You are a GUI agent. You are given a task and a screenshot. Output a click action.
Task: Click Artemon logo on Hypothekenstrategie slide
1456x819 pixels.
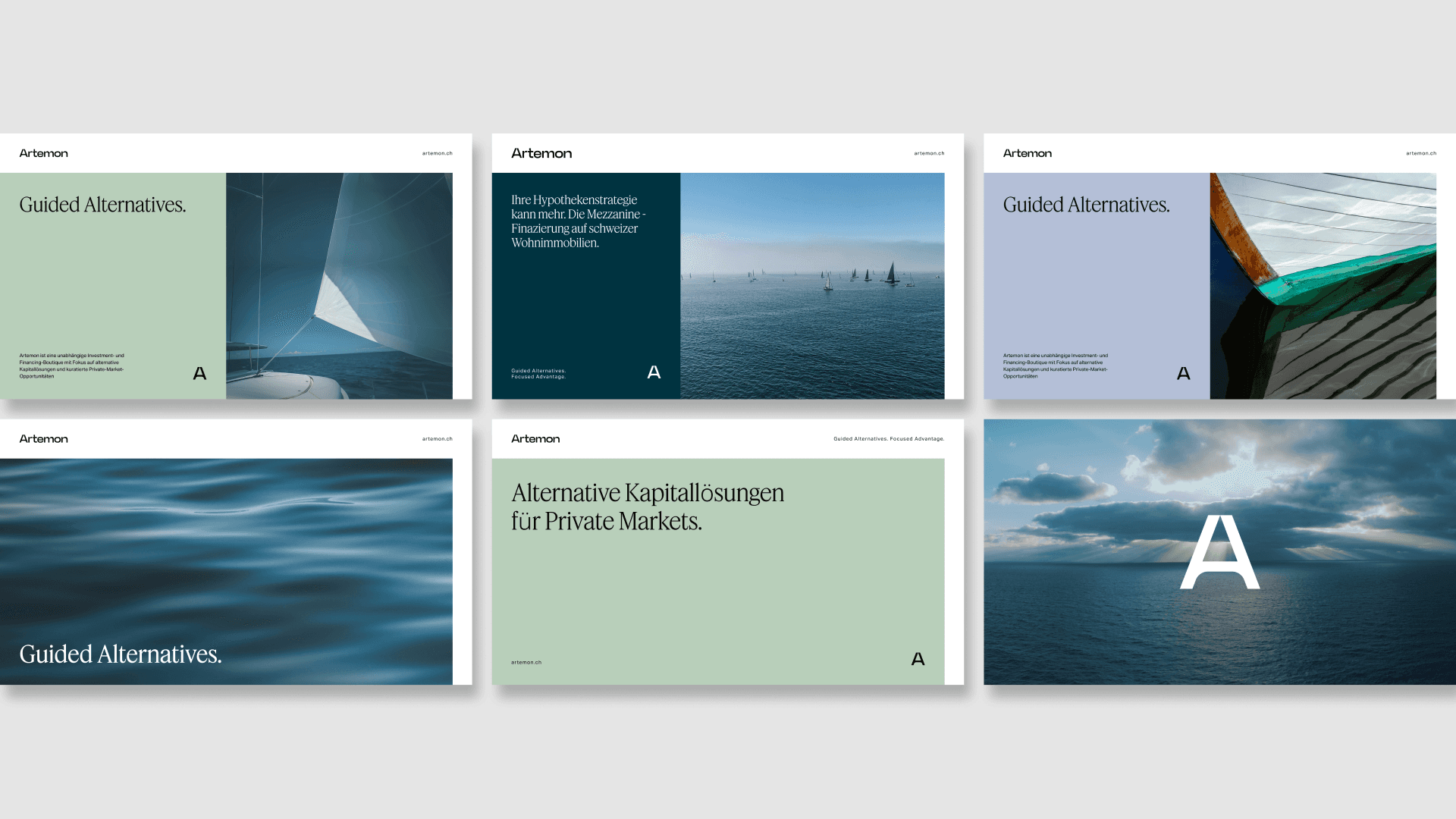541,153
